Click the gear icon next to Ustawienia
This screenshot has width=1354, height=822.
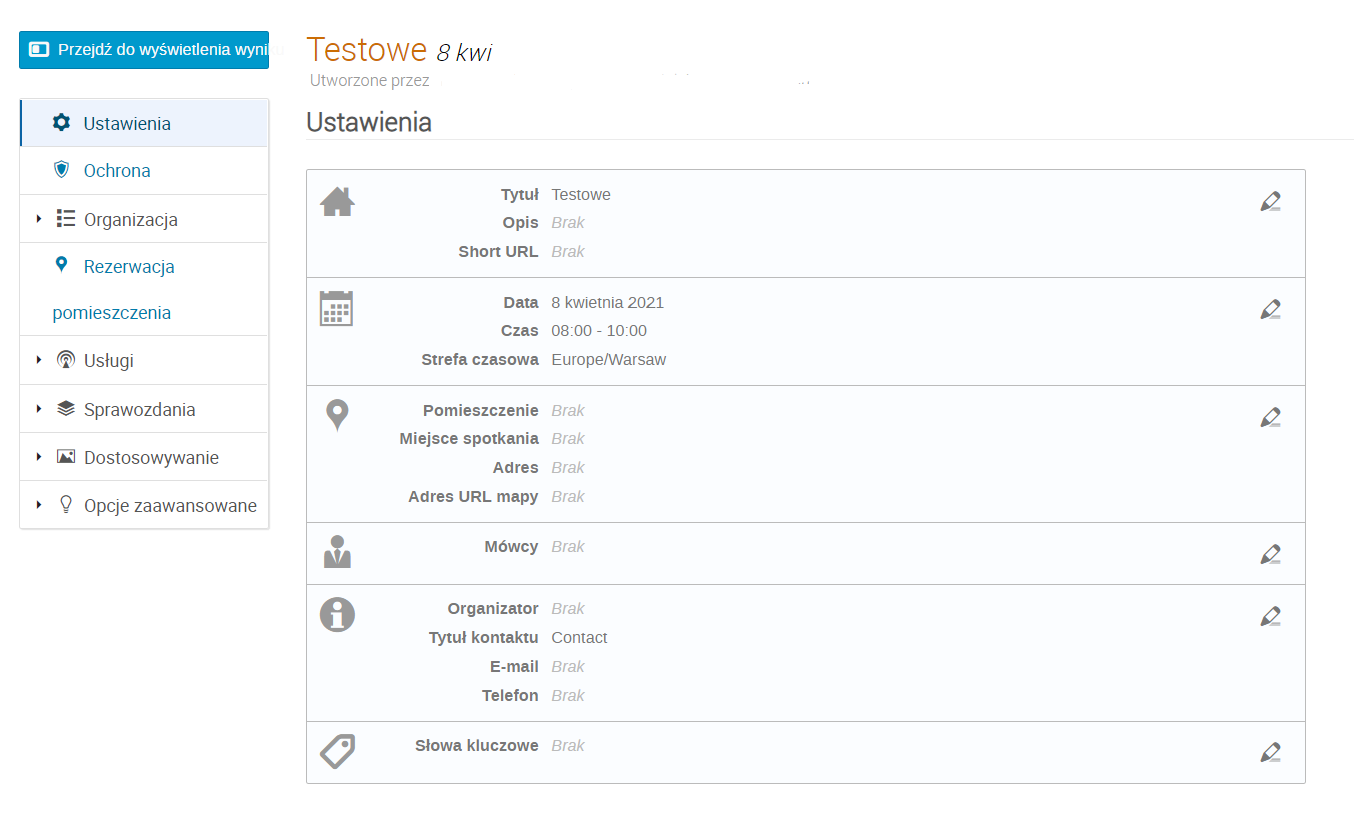pyautogui.click(x=62, y=123)
